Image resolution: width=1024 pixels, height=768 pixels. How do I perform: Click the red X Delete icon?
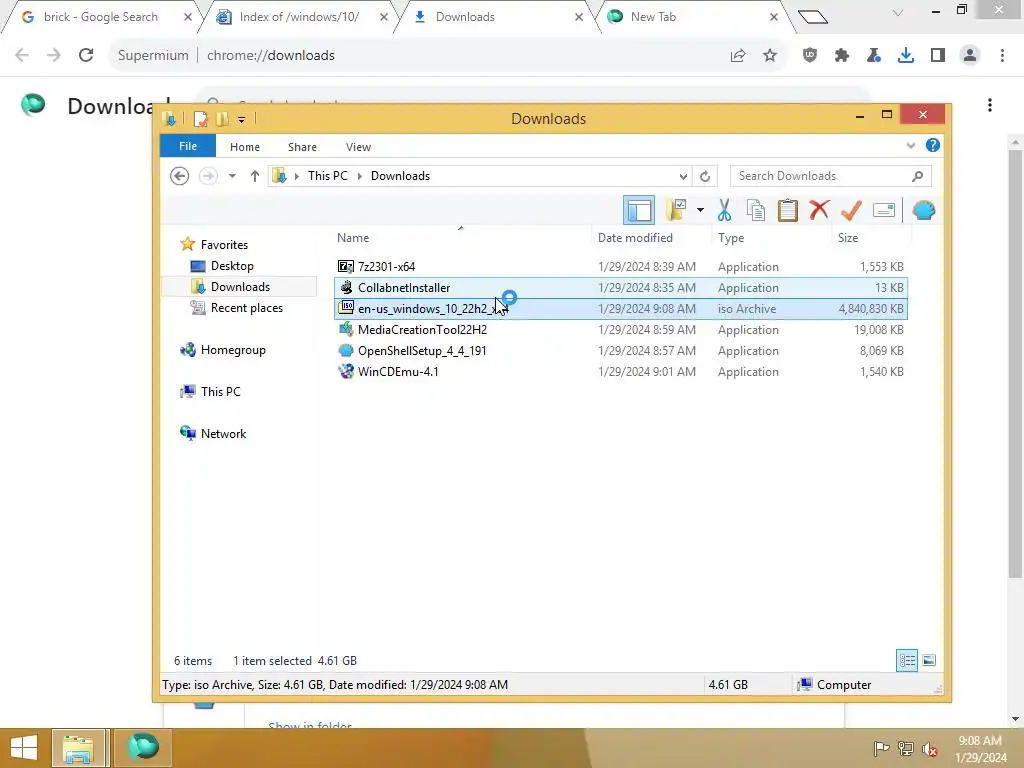[x=819, y=210]
